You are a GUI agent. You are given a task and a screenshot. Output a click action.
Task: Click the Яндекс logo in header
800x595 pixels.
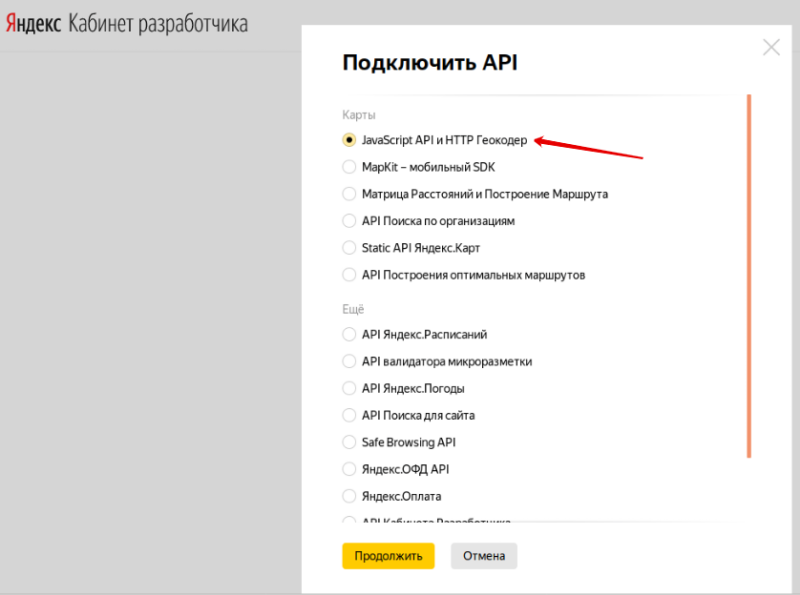click(x=34, y=24)
